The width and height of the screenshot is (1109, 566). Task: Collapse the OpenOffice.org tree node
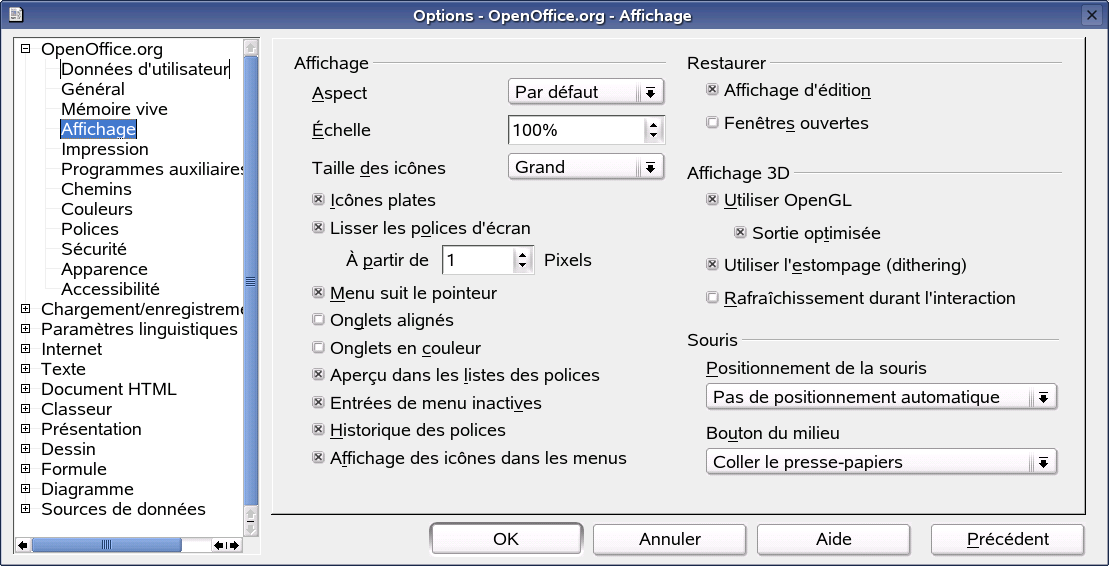pyautogui.click(x=25, y=49)
